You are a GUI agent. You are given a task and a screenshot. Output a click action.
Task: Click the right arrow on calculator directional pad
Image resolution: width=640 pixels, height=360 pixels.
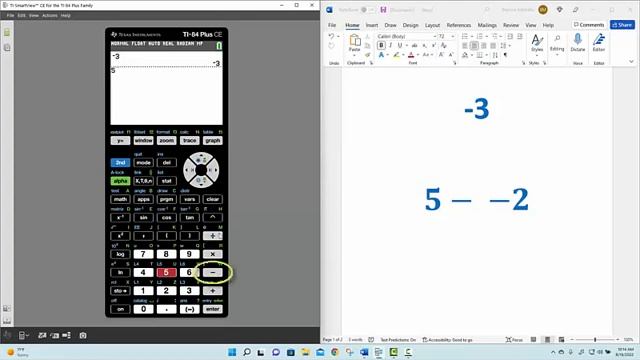point(212,170)
